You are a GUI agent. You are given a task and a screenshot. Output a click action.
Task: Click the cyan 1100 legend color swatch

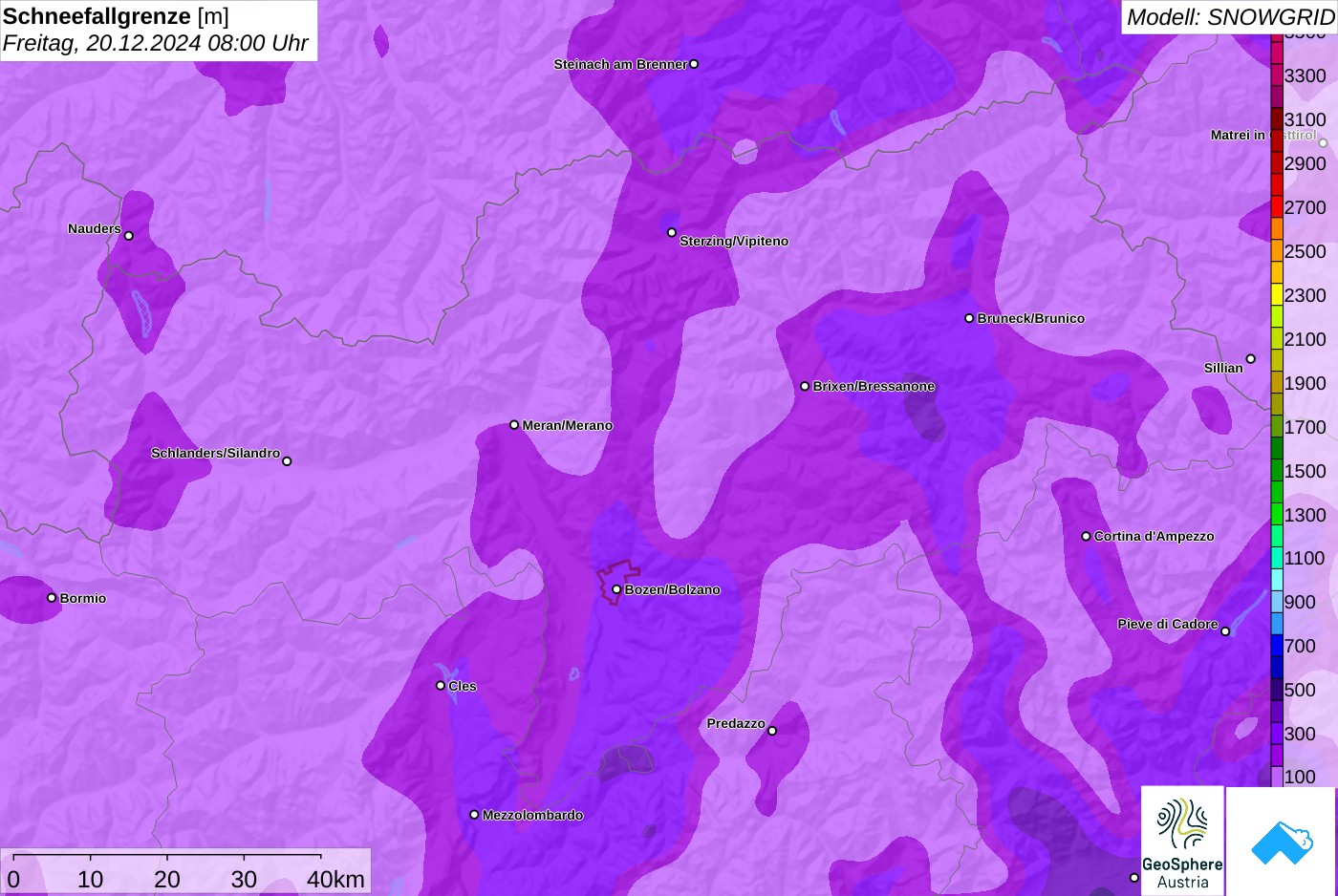pos(1277,559)
